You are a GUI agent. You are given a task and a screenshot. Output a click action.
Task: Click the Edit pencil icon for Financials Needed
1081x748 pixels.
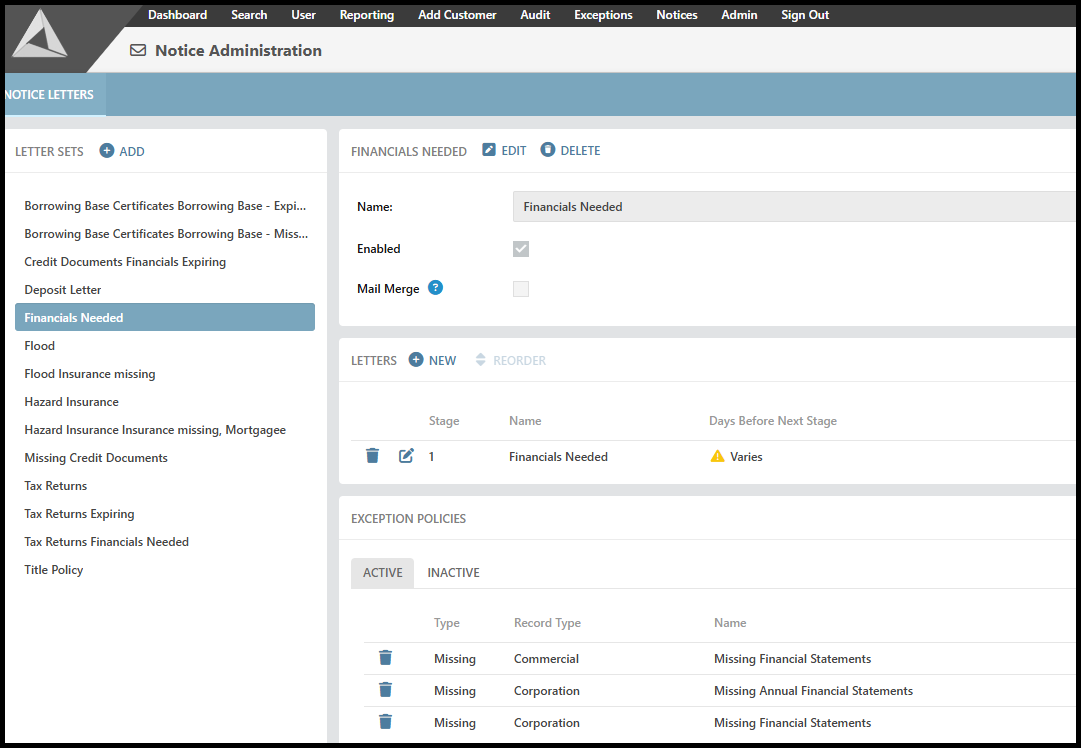[x=489, y=150]
